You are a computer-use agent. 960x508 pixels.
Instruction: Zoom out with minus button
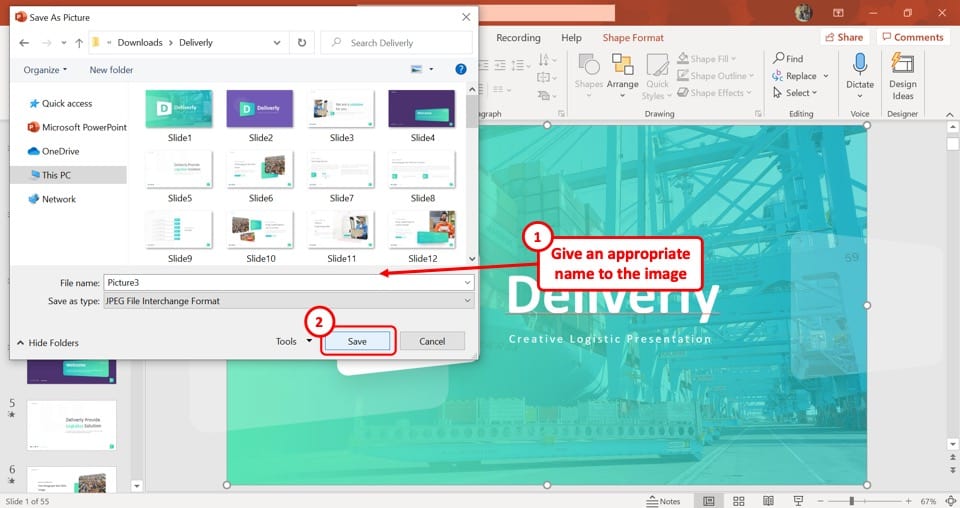pos(820,501)
